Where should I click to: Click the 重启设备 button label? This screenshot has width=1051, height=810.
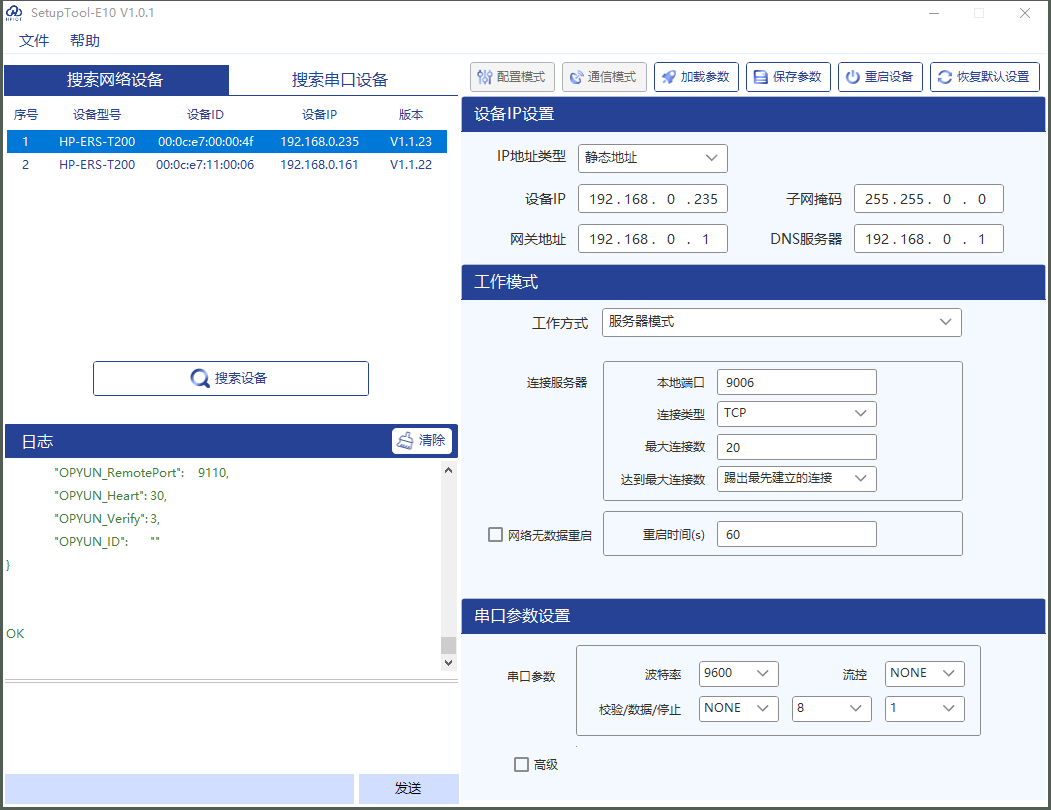(889, 77)
